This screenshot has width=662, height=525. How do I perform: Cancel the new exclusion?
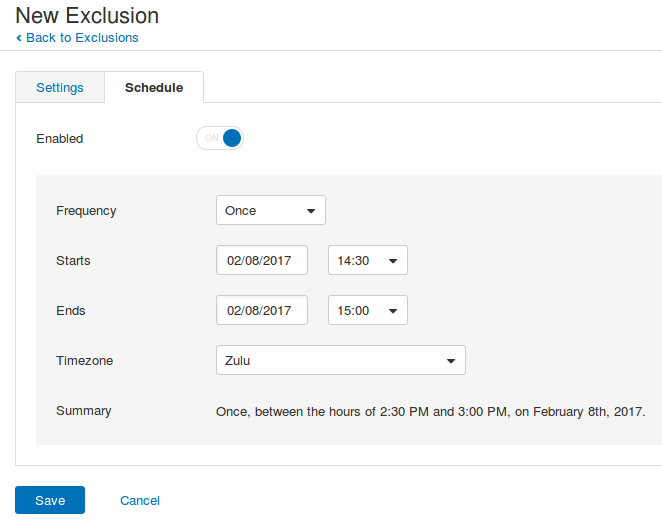click(x=140, y=501)
